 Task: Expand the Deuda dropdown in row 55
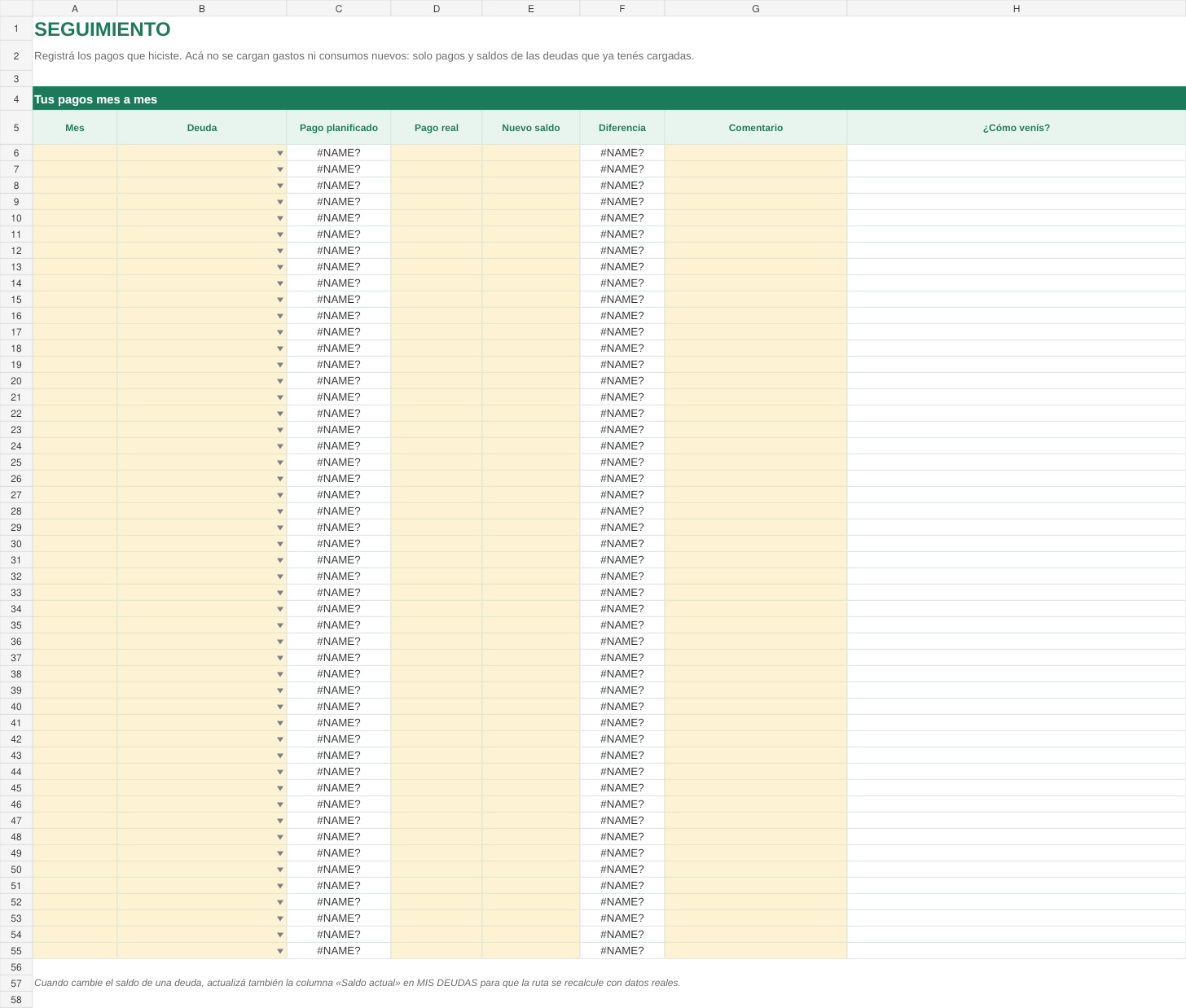tap(280, 951)
